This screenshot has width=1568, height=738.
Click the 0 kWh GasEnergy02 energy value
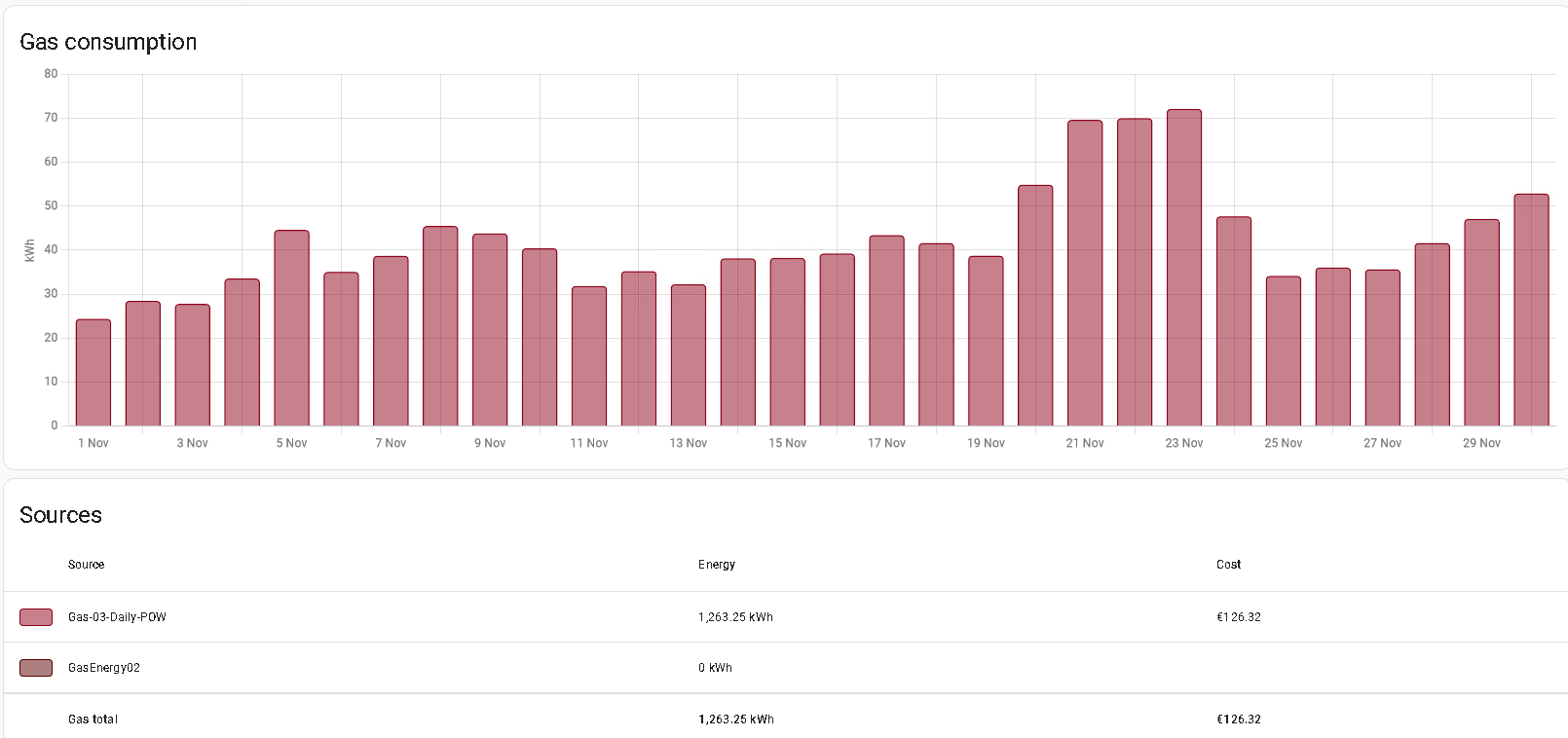pos(715,668)
